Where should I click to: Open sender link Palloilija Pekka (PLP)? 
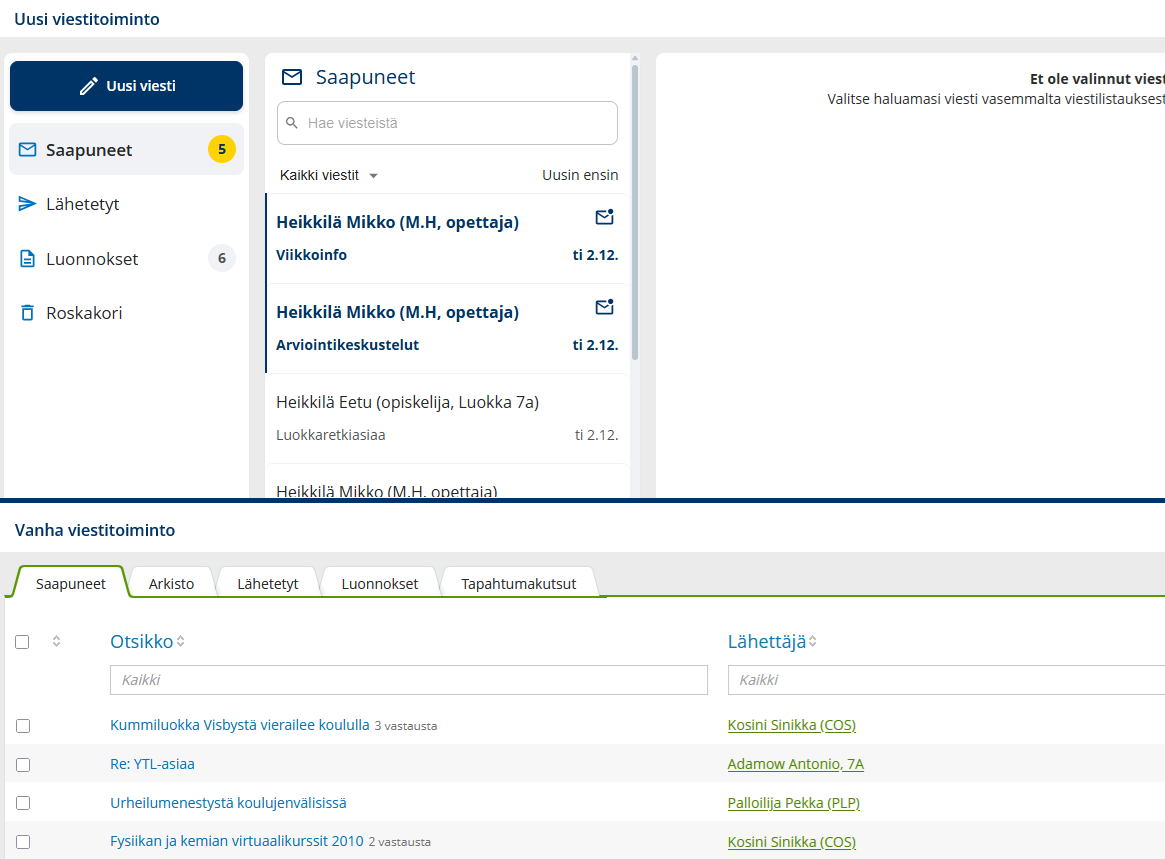[x=793, y=803]
